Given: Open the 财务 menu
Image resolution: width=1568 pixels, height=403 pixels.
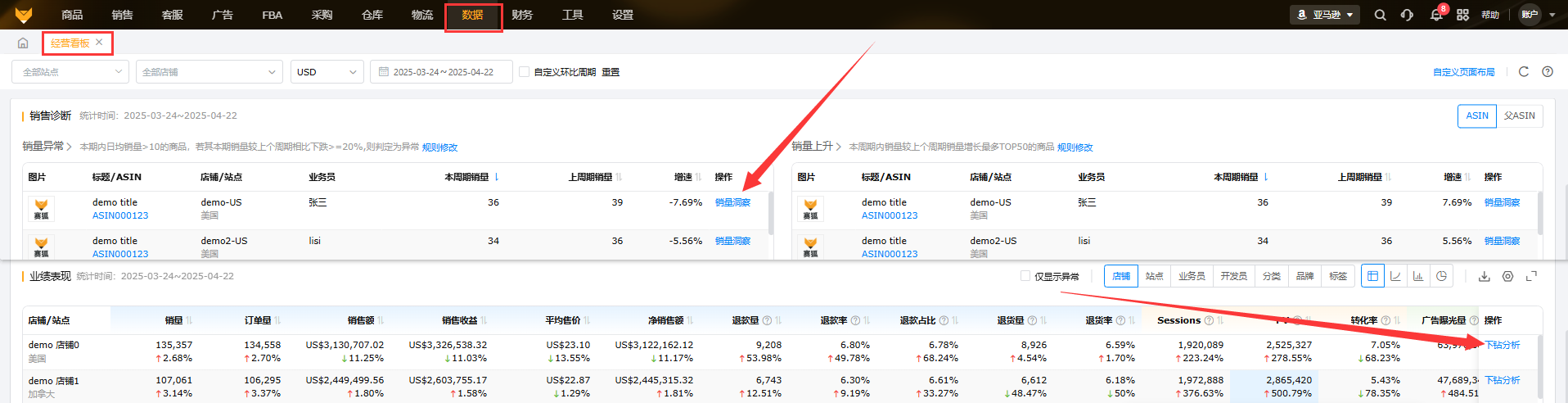Looking at the screenshot, I should tap(522, 15).
